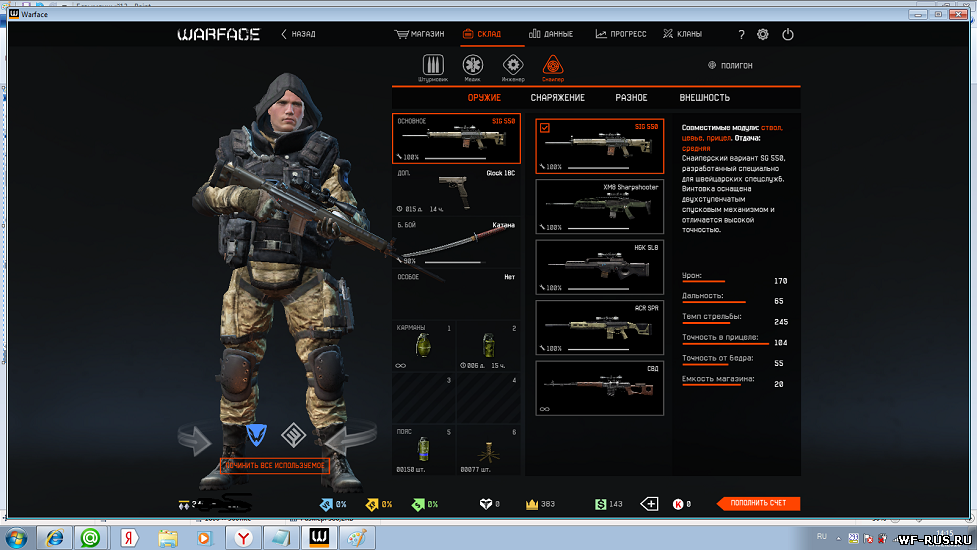Open settings gear icon in Warface
This screenshot has width=977, height=550.
coord(763,34)
